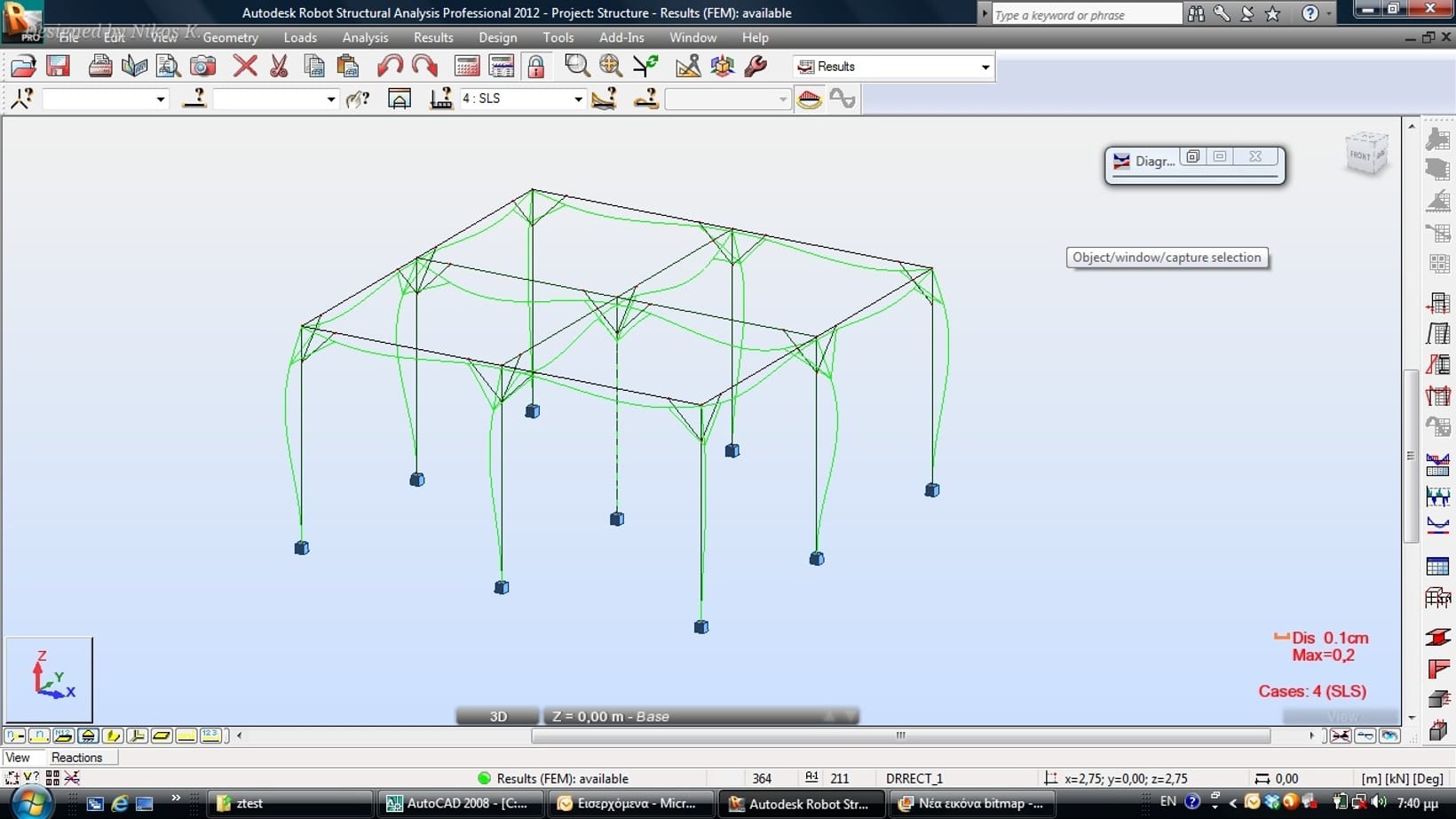The image size is (1456, 819).
Task: Click the magnifier zoom window icon
Action: point(577,67)
